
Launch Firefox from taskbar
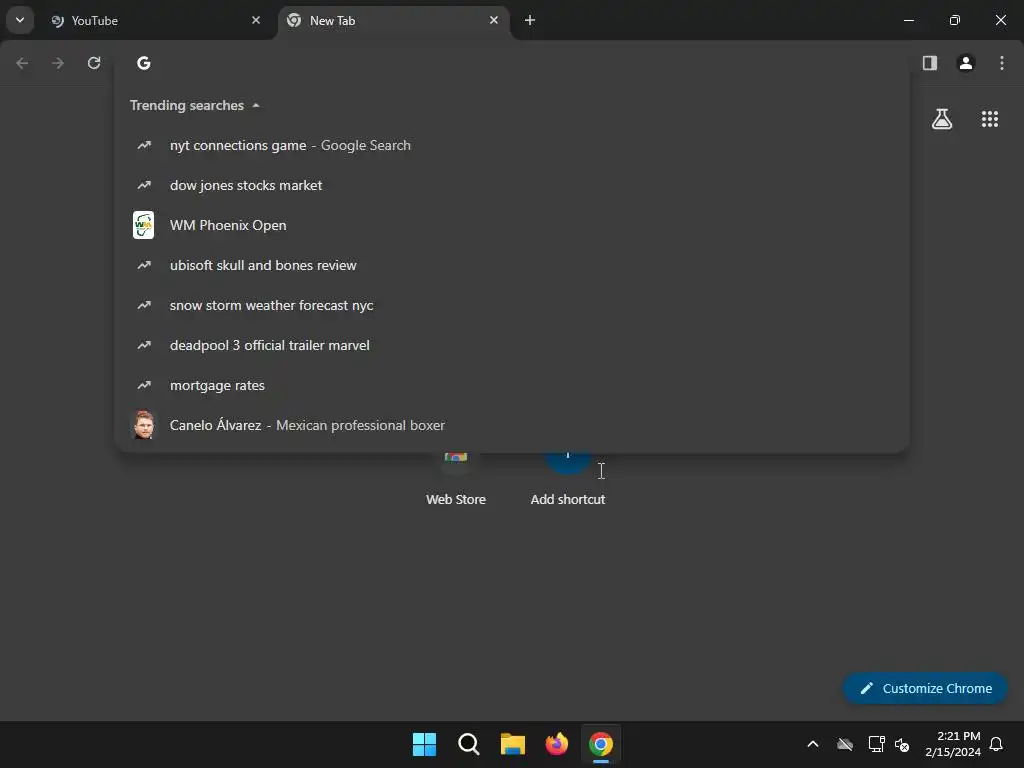click(557, 744)
